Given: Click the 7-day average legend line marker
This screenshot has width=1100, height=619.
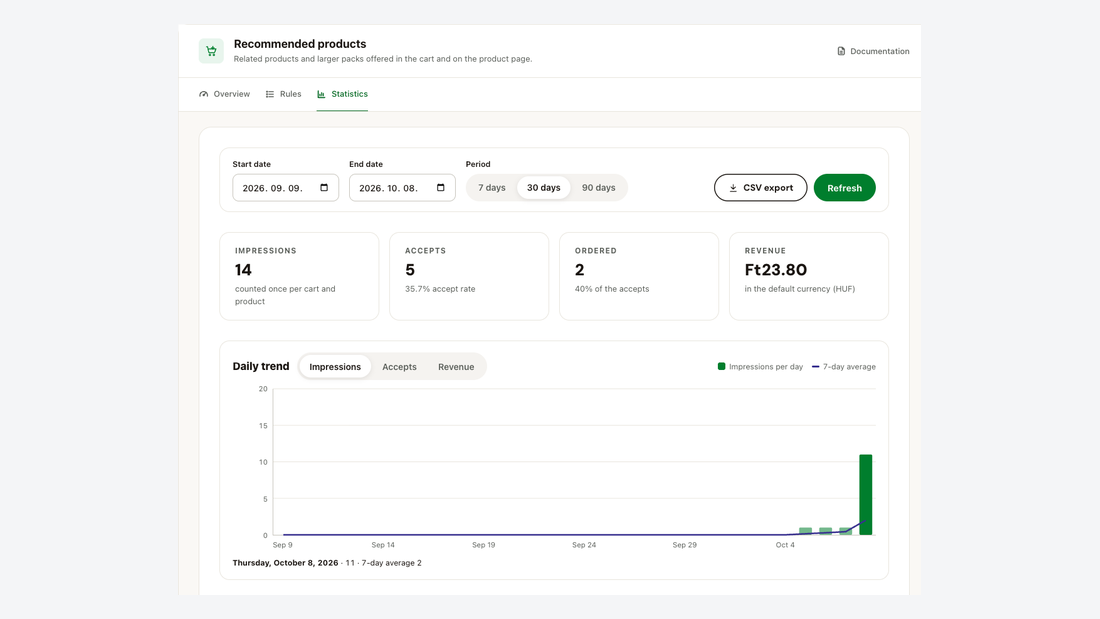Looking at the screenshot, I should [x=815, y=366].
